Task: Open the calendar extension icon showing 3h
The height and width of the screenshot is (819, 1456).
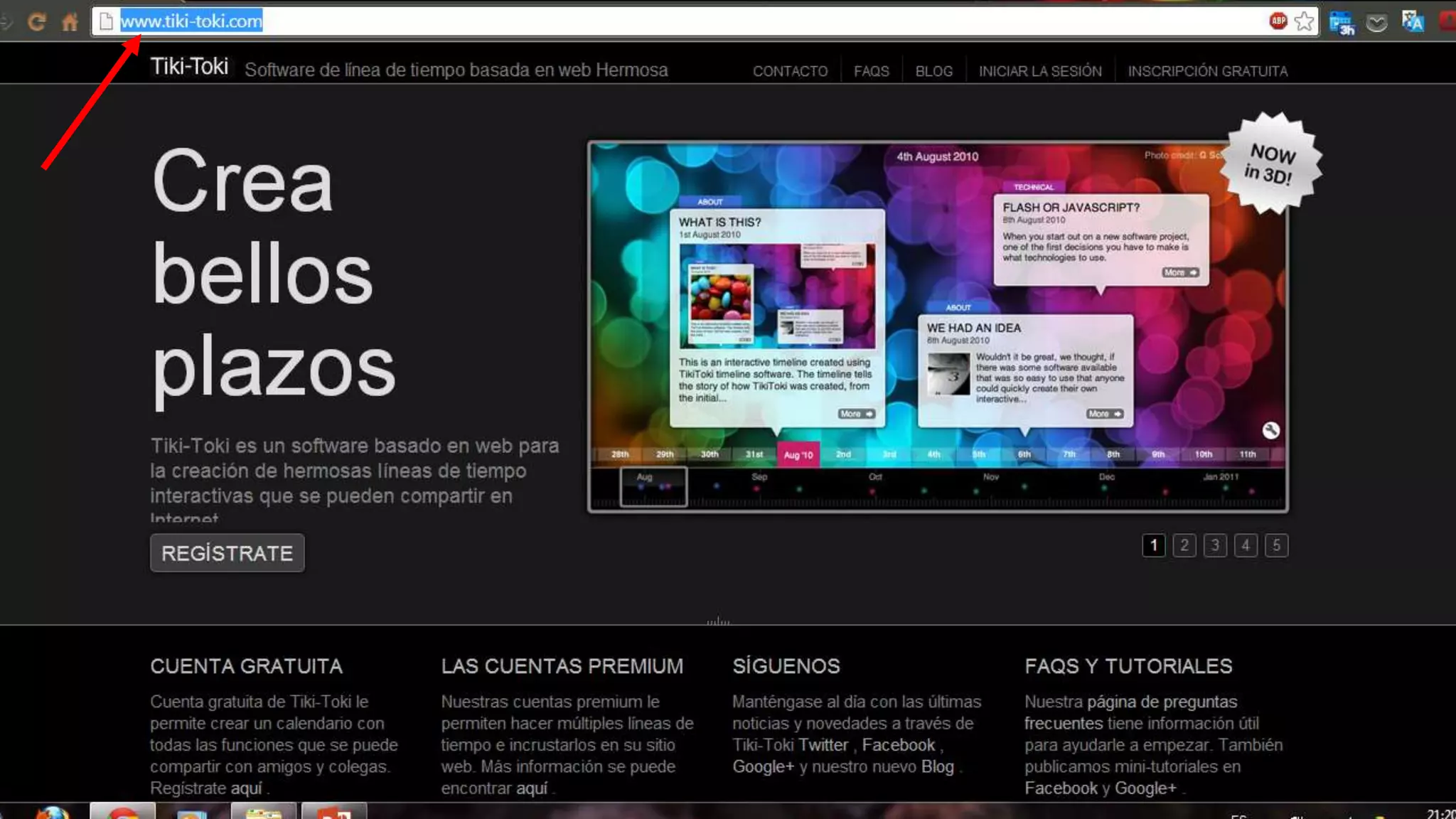Action: point(1342,23)
